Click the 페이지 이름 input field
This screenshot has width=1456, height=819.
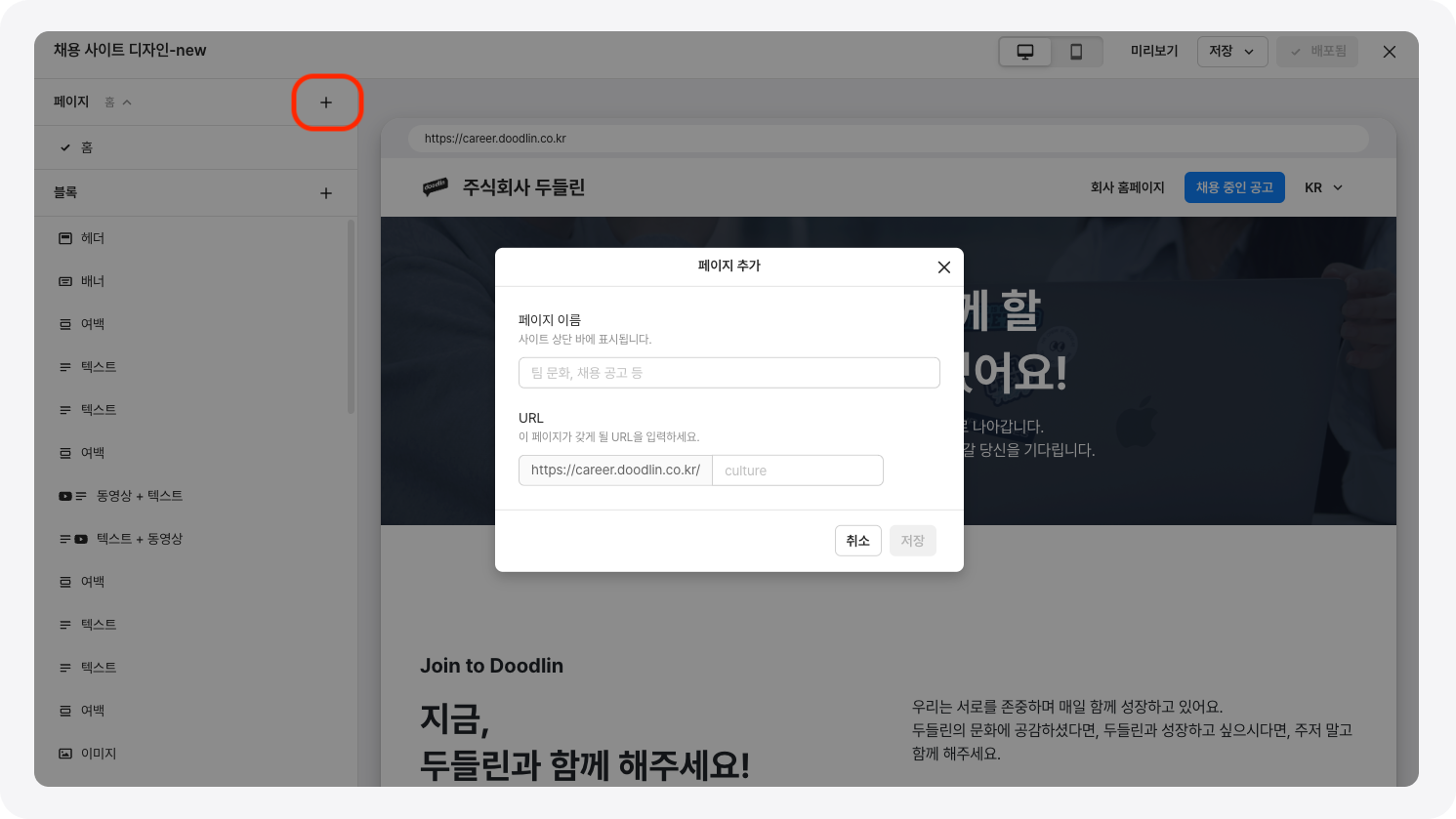(x=728, y=373)
